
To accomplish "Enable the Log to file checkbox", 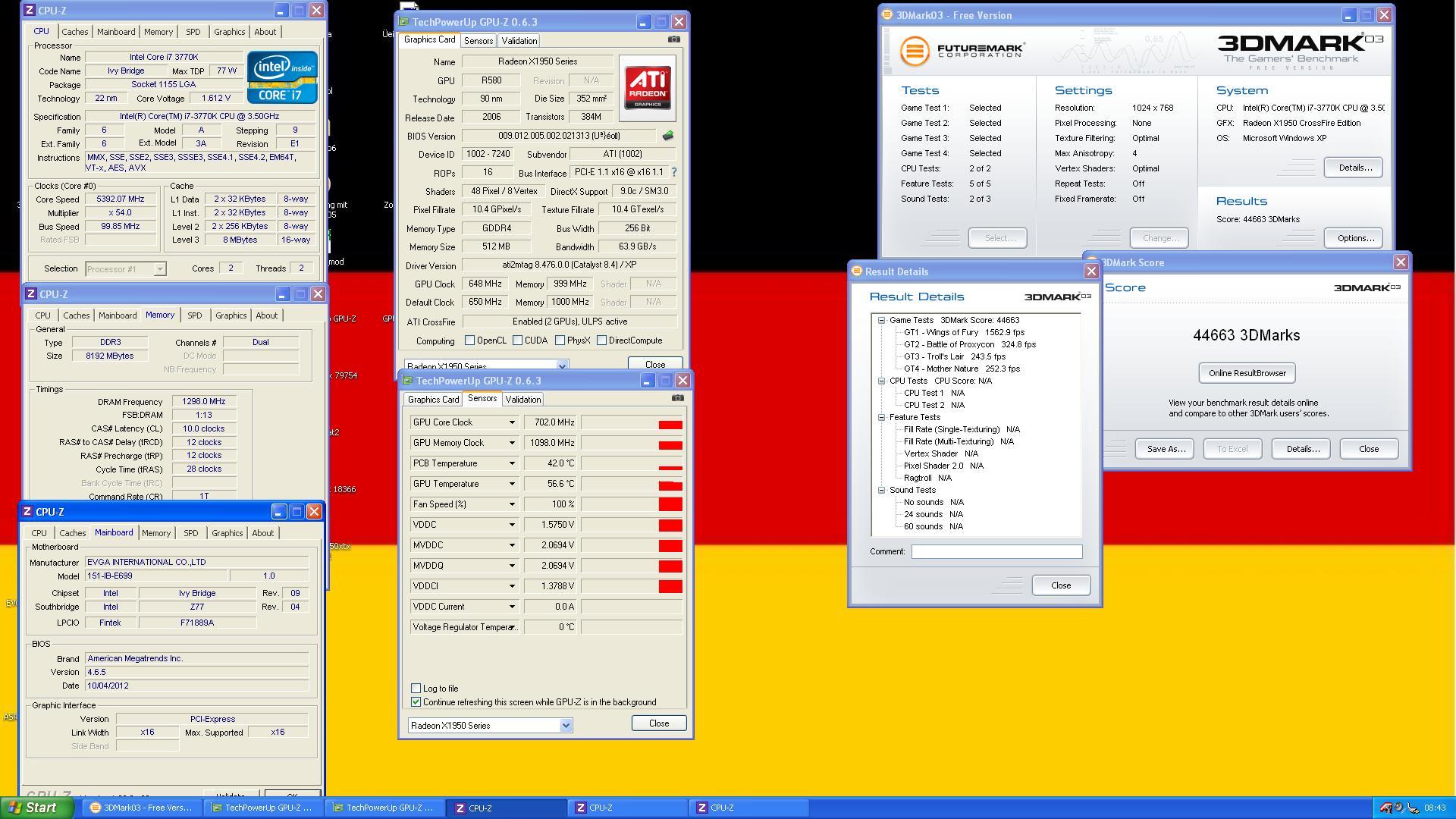I will pyautogui.click(x=416, y=689).
